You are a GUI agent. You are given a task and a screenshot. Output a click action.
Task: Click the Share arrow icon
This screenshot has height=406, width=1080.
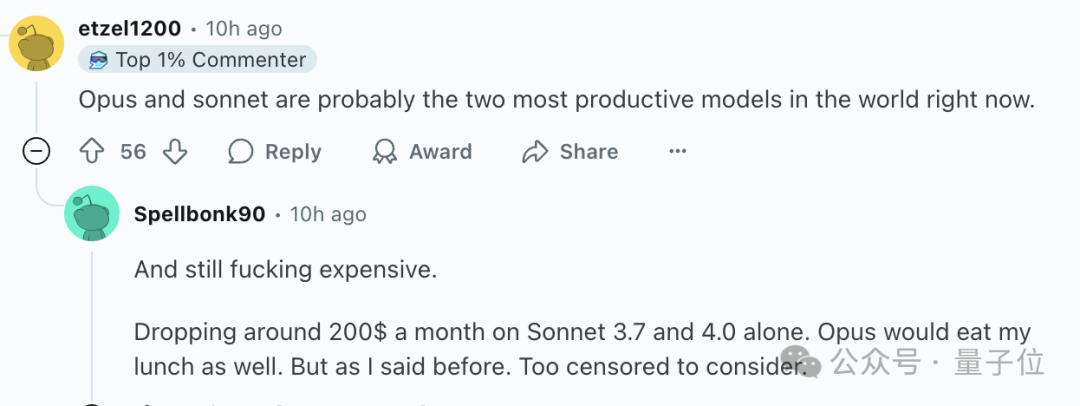[534, 151]
